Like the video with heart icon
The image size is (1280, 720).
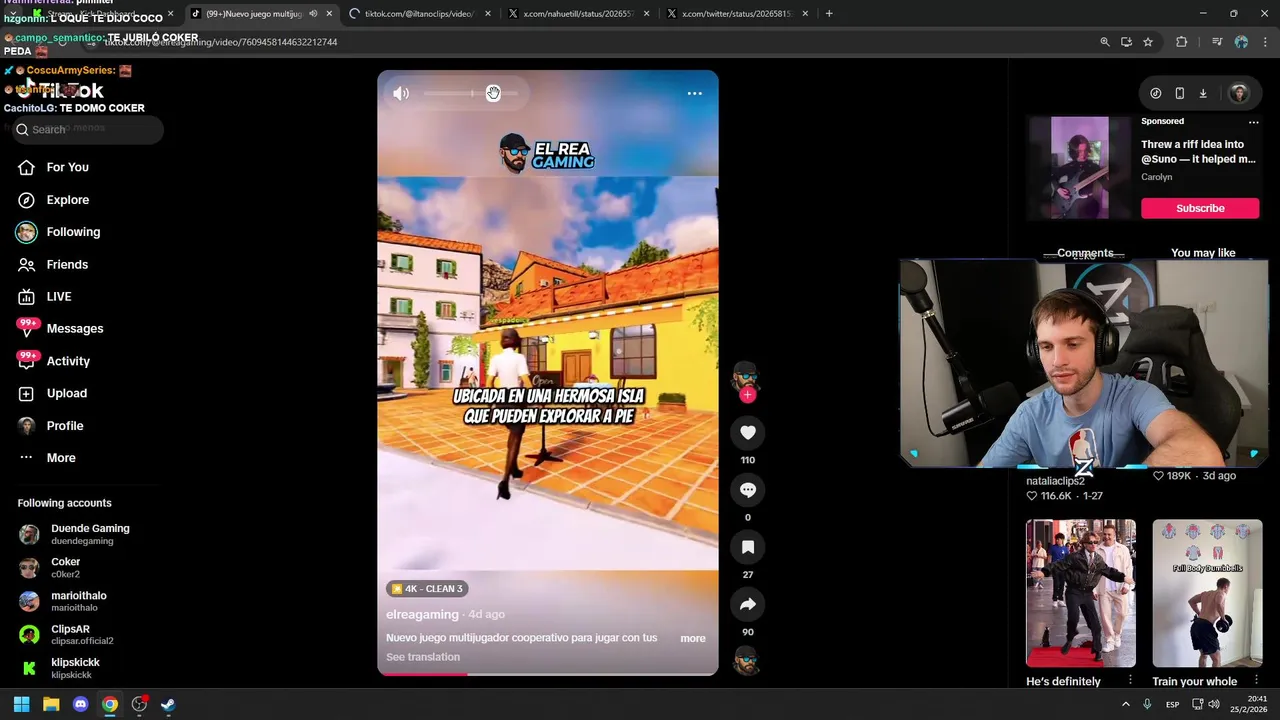747,432
